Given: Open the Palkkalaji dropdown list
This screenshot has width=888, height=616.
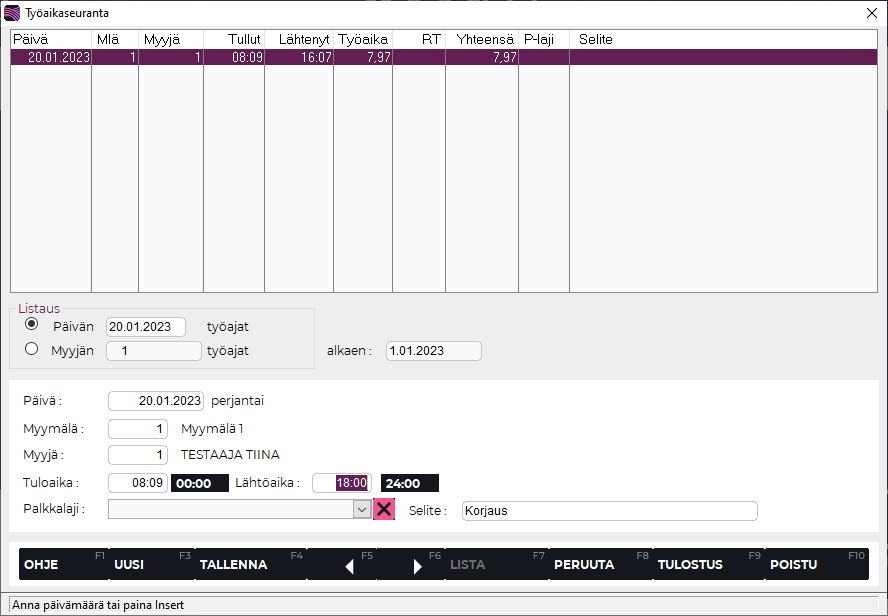Looking at the screenshot, I should point(361,509).
